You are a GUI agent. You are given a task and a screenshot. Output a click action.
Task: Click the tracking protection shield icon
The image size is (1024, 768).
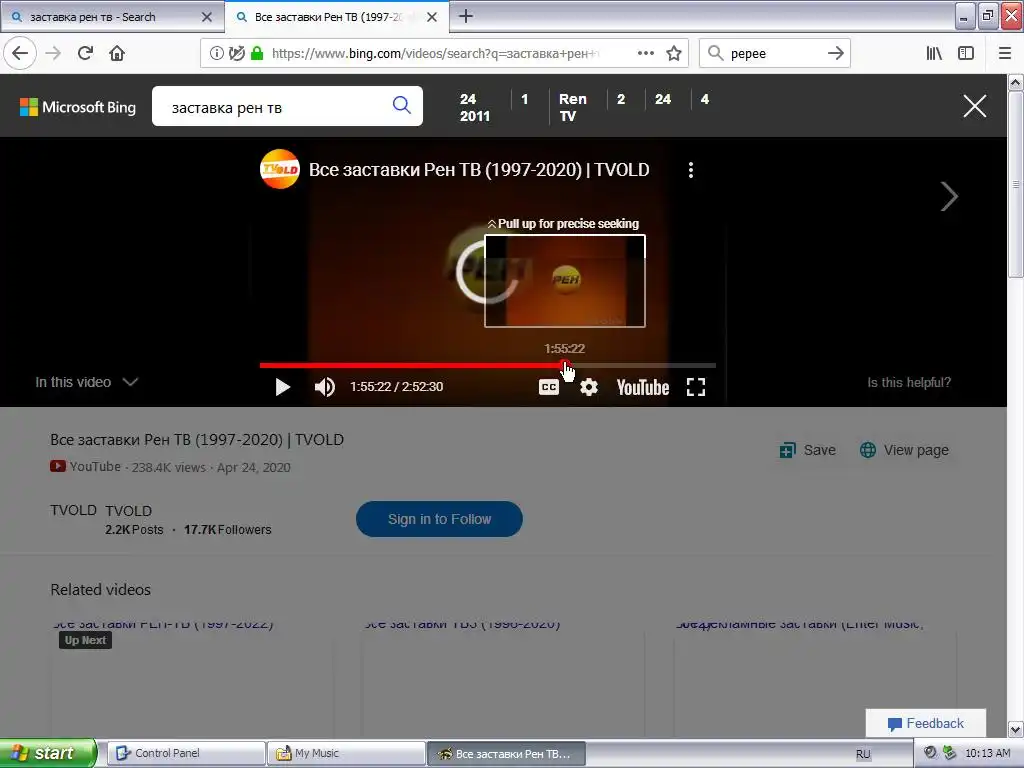point(236,53)
